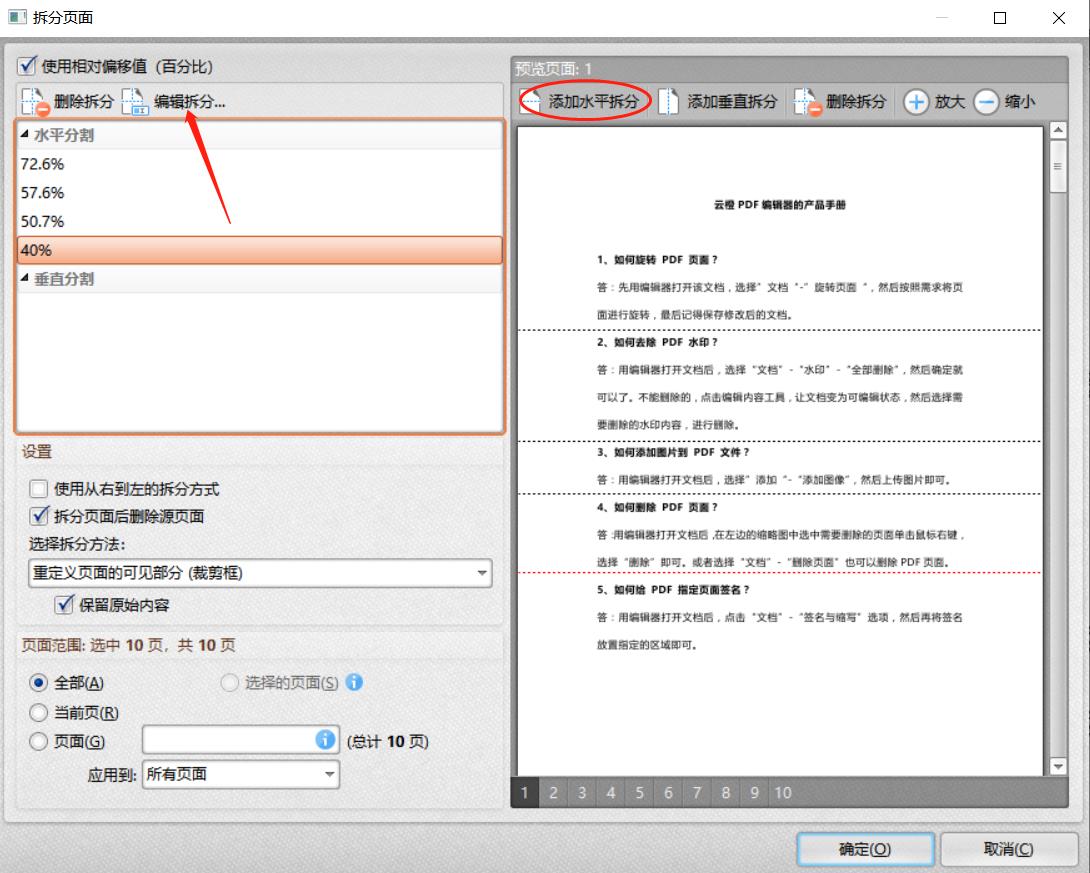
Task: Toggle 使用相对偏移值 (百分比) checkbox
Action: (27, 66)
